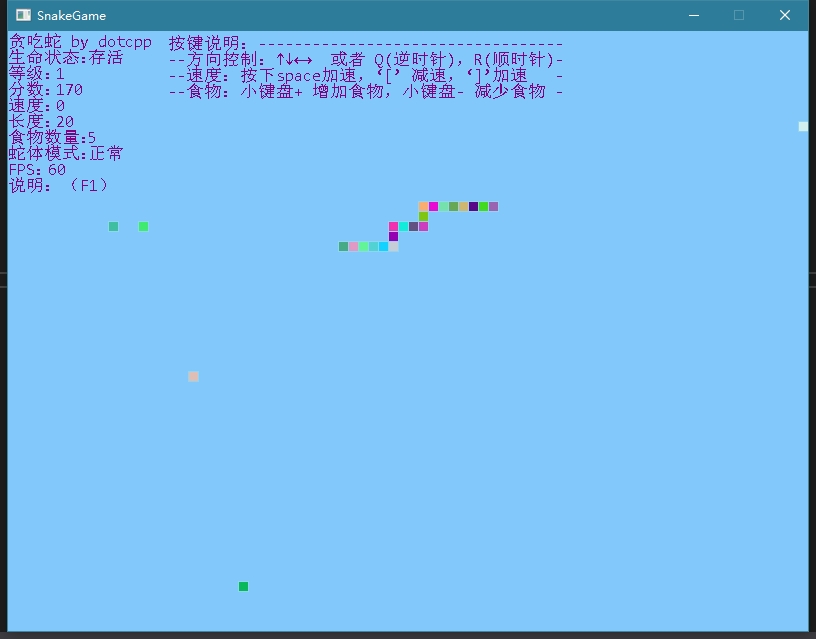Click the orange snake segment

tap(423, 207)
